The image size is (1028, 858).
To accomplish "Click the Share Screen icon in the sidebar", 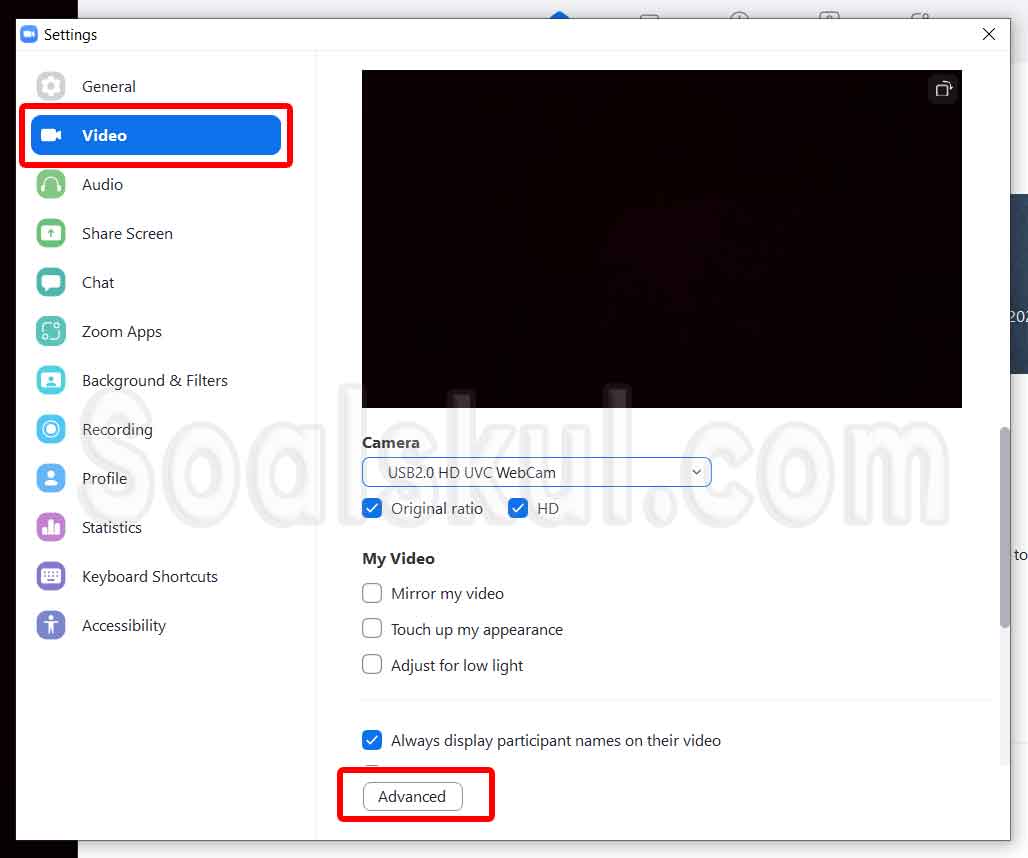I will click(50, 233).
